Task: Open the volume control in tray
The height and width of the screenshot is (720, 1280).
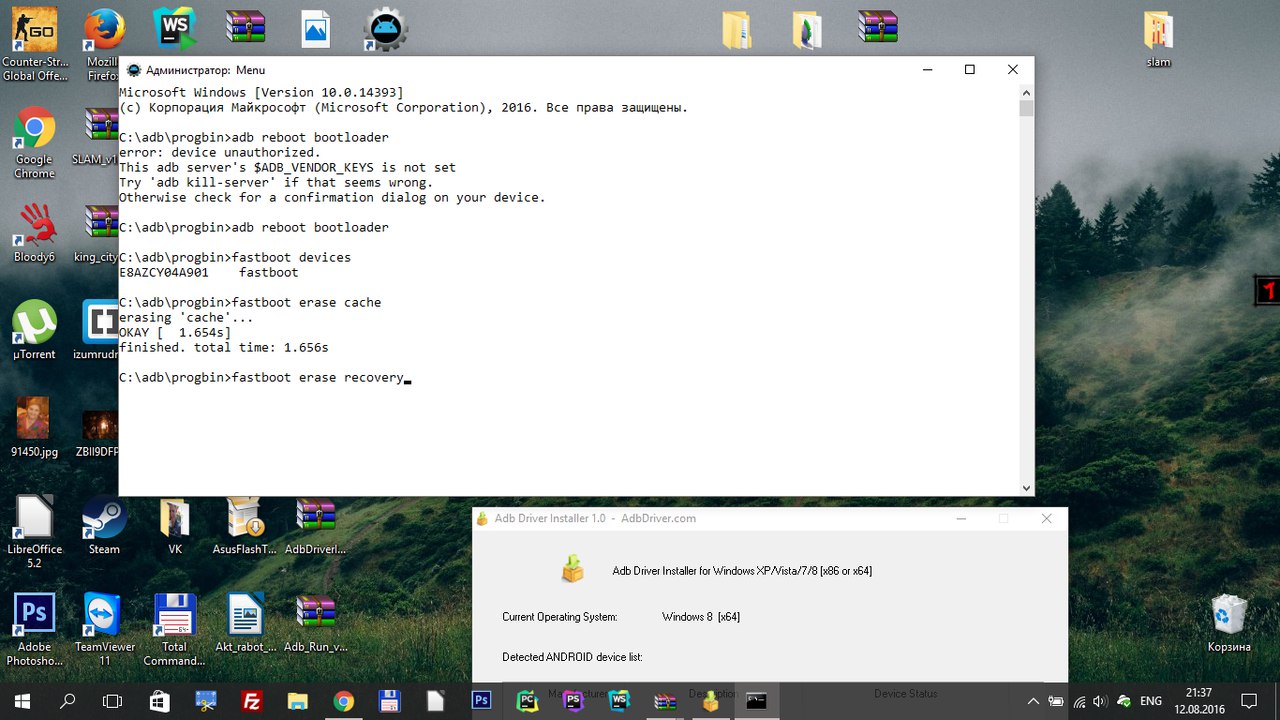Action: pos(1101,701)
